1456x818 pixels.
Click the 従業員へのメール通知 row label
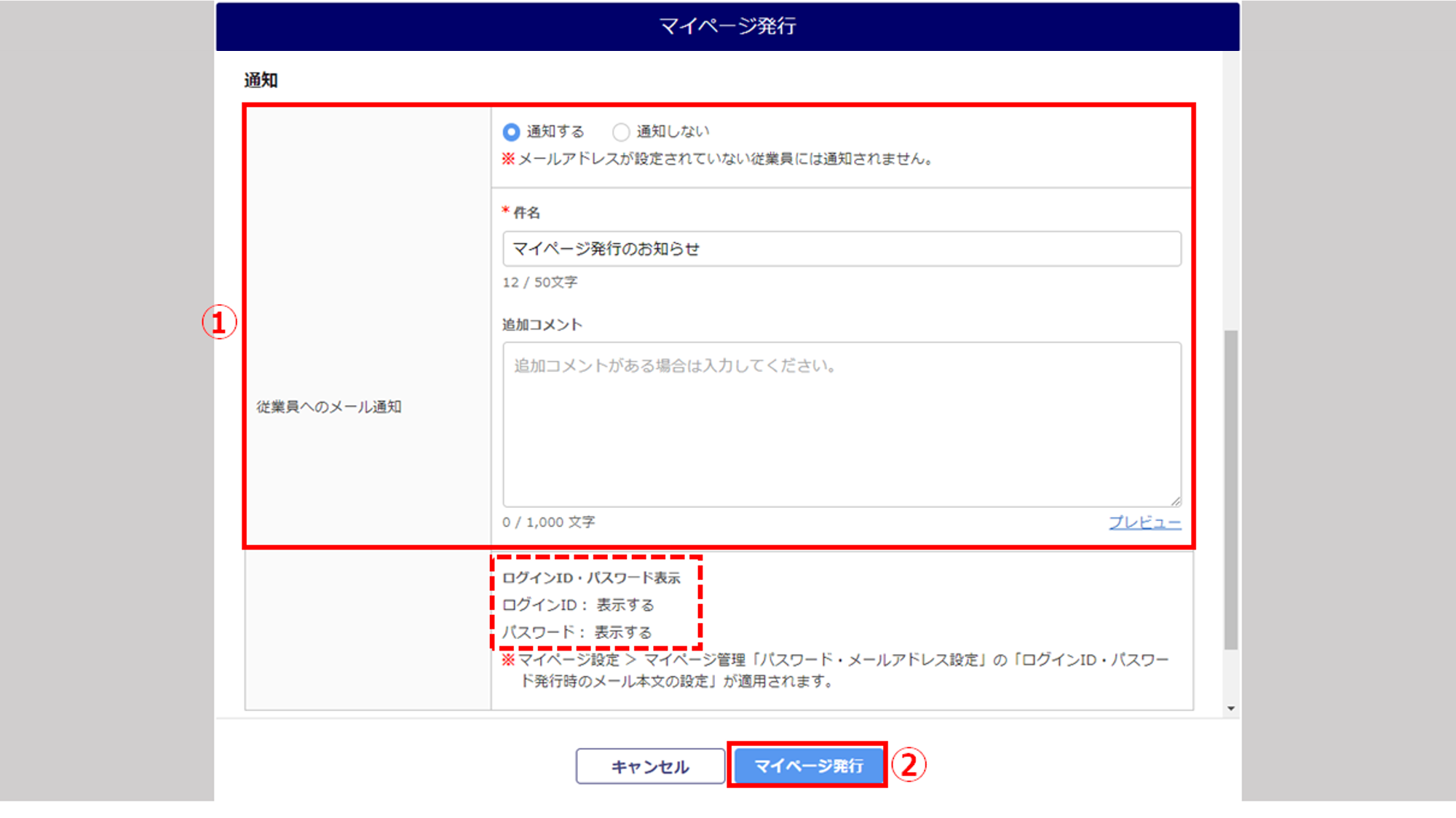(328, 407)
